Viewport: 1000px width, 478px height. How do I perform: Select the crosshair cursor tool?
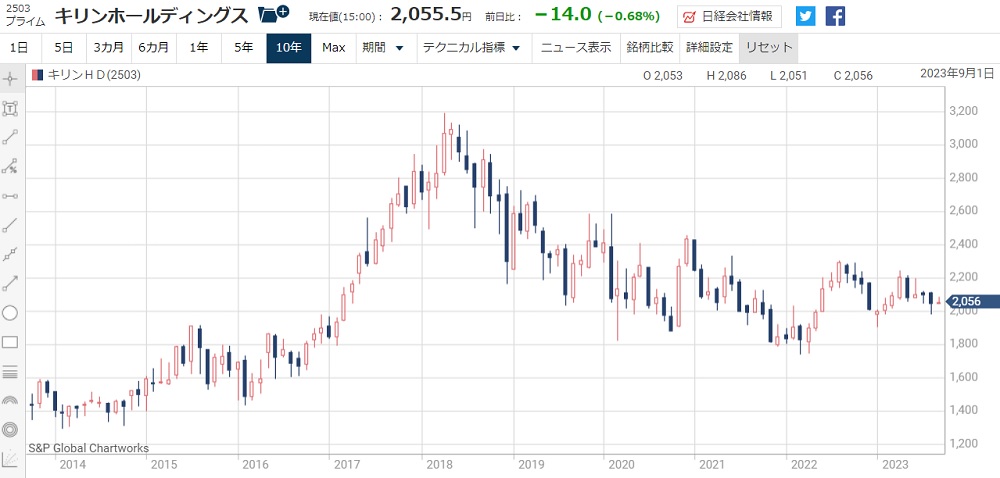pyautogui.click(x=10, y=80)
